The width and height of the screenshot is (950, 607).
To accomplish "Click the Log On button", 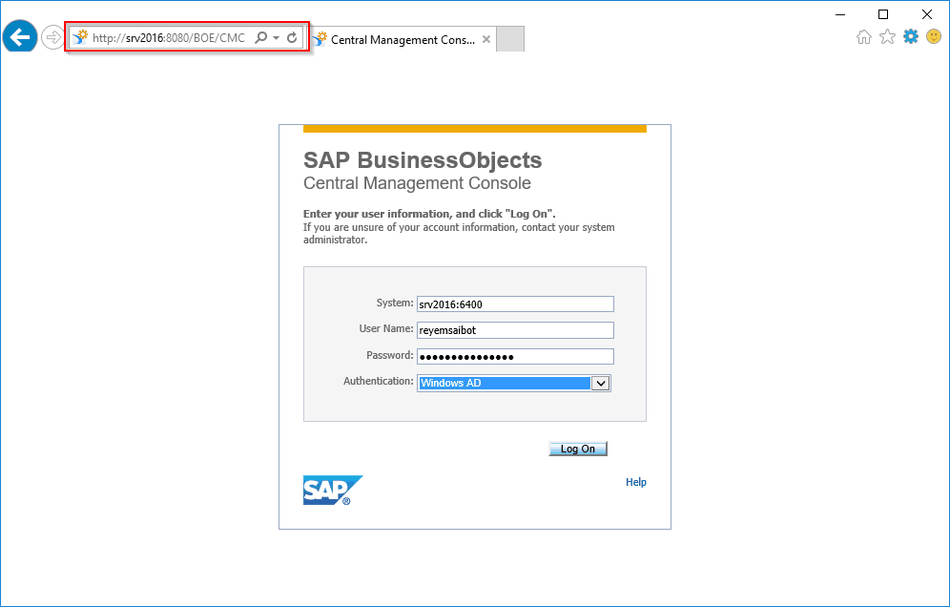I will [578, 449].
